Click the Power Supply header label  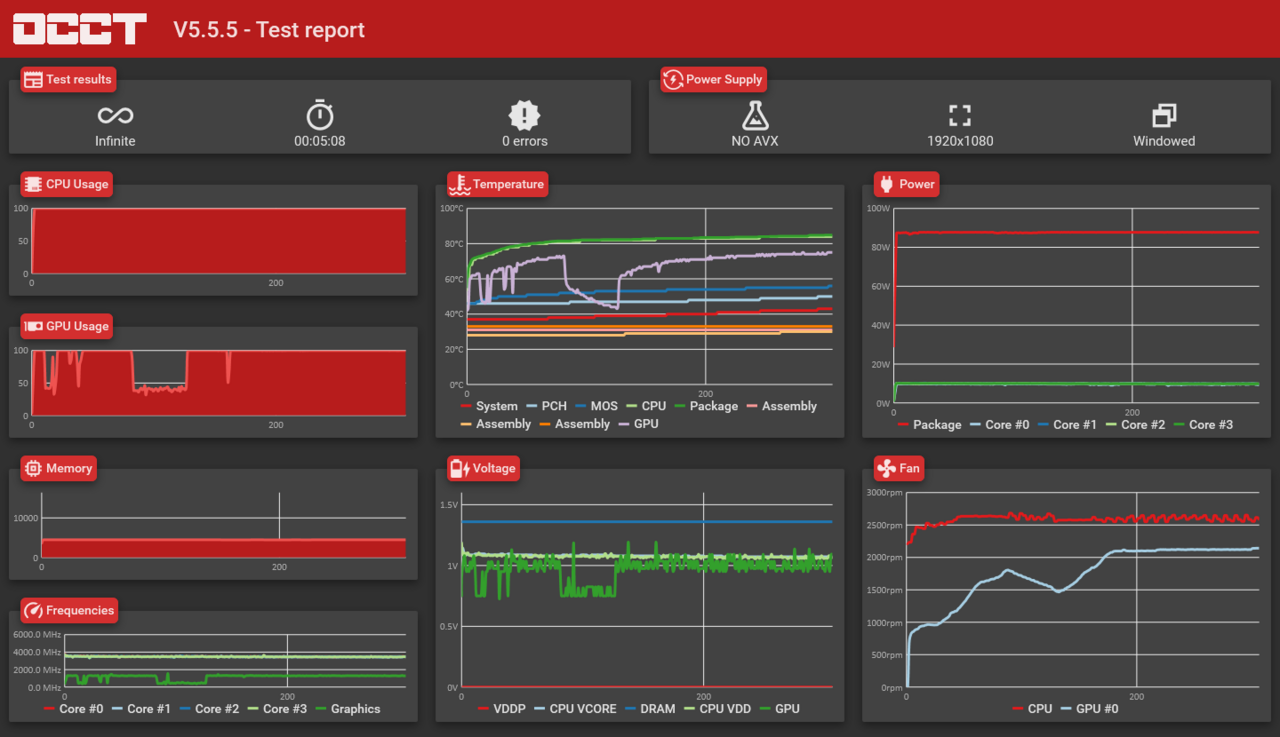[724, 80]
